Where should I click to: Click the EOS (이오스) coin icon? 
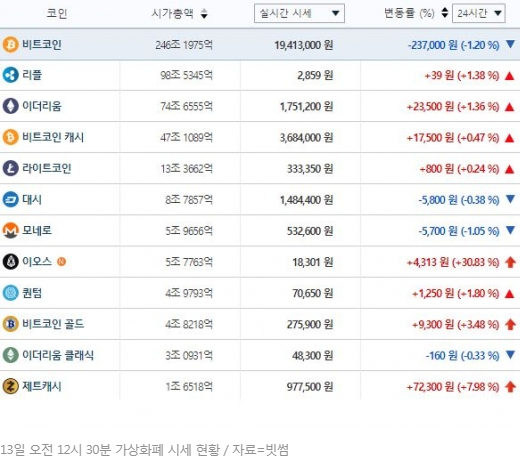pyautogui.click(x=10, y=262)
